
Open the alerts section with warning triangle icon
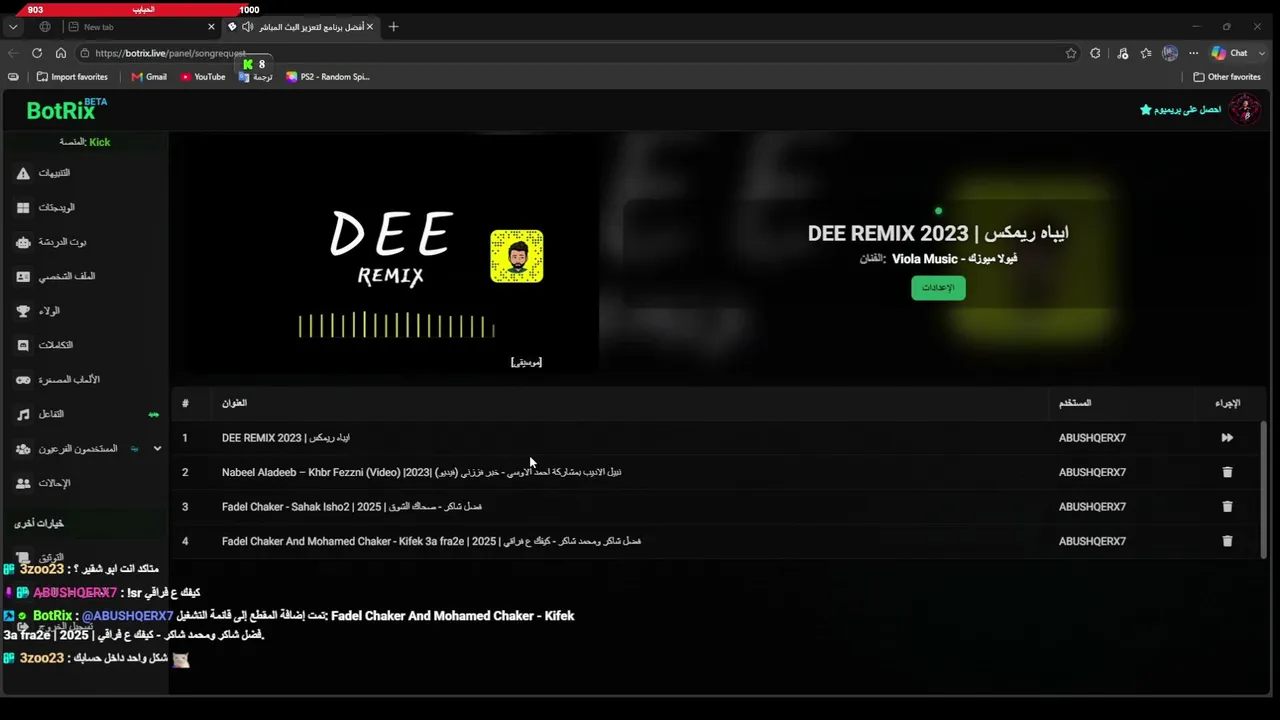click(23, 173)
